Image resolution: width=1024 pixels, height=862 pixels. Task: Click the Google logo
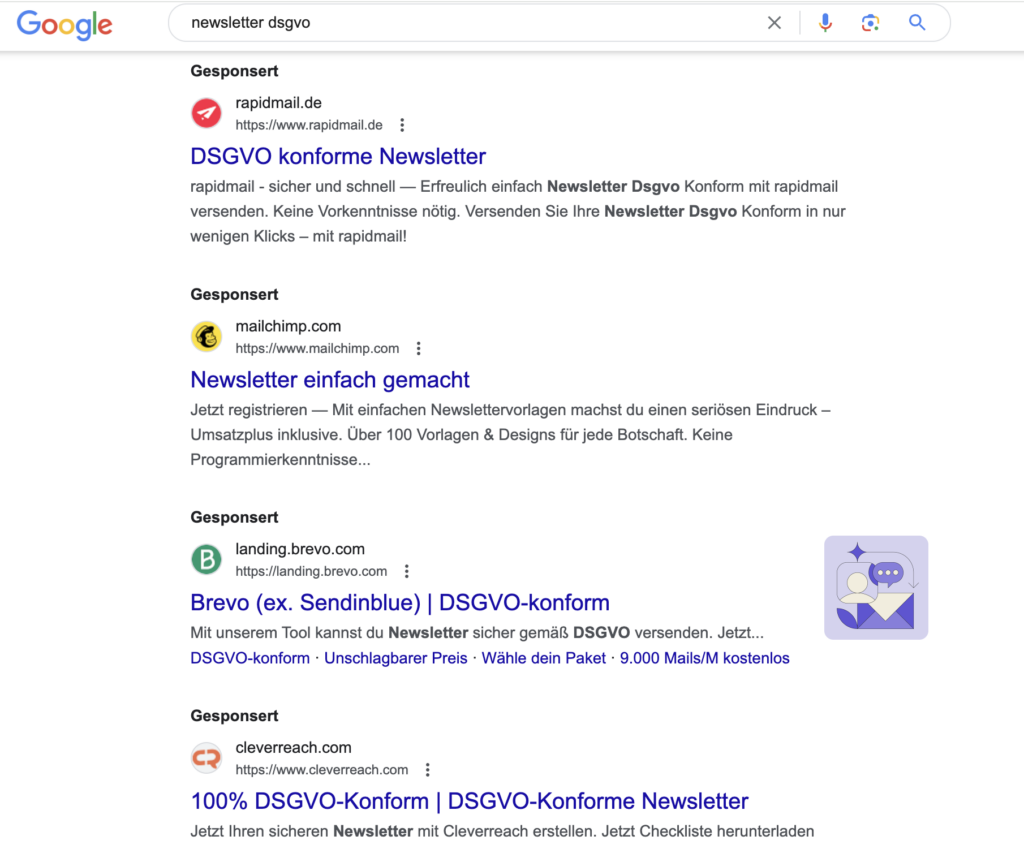click(64, 24)
